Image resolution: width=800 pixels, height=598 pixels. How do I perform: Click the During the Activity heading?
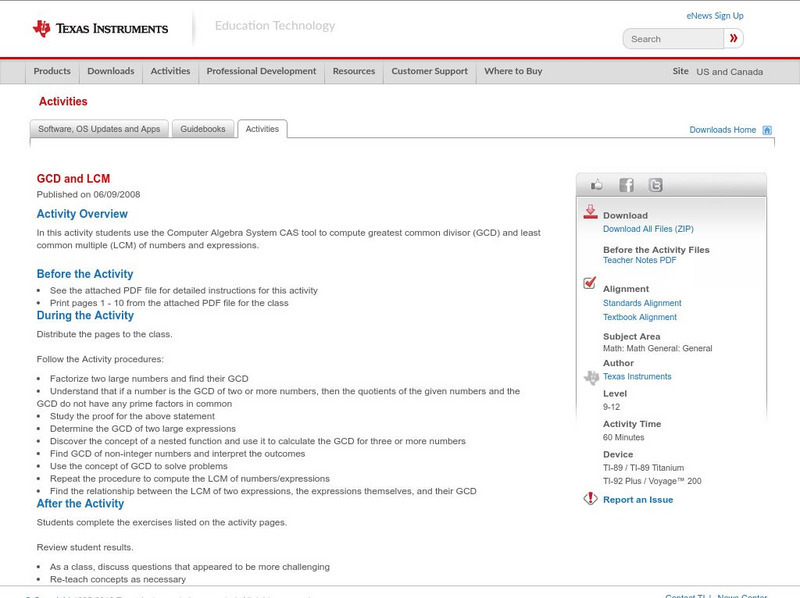click(x=85, y=315)
